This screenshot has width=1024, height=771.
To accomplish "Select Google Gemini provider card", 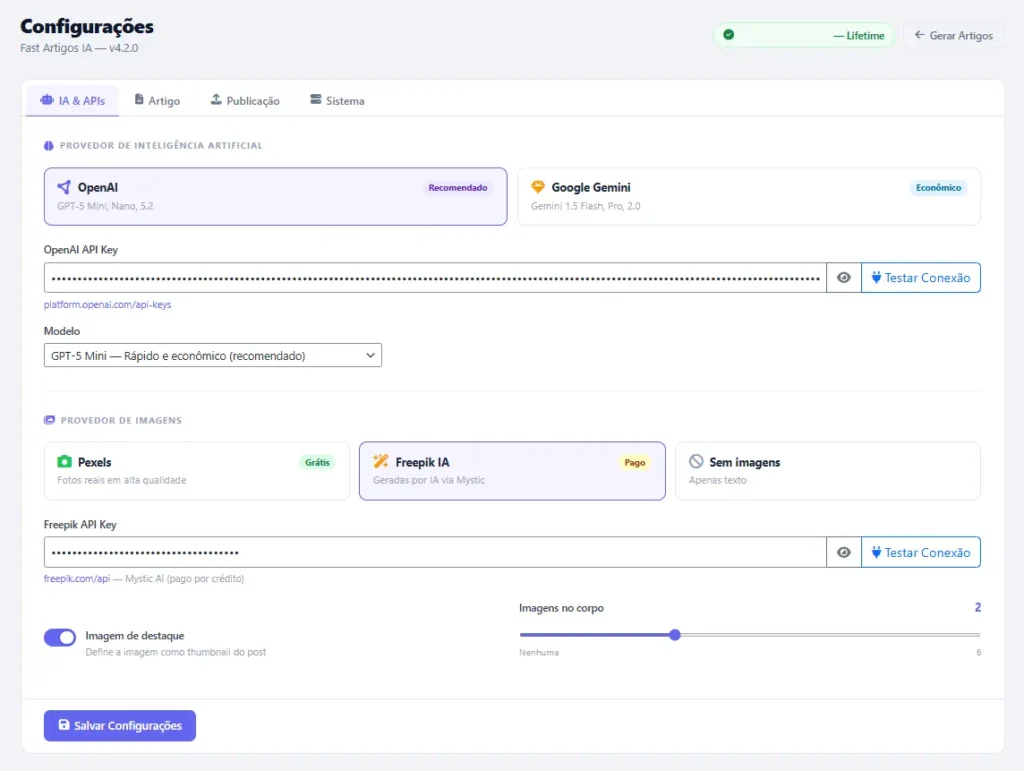I will 749,197.
